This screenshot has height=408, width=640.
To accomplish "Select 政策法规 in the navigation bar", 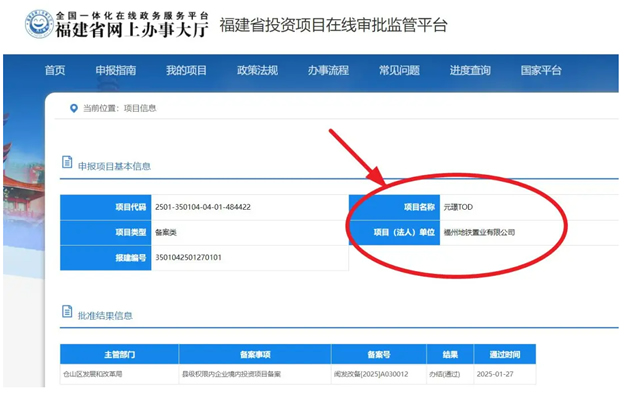I will coord(257,71).
